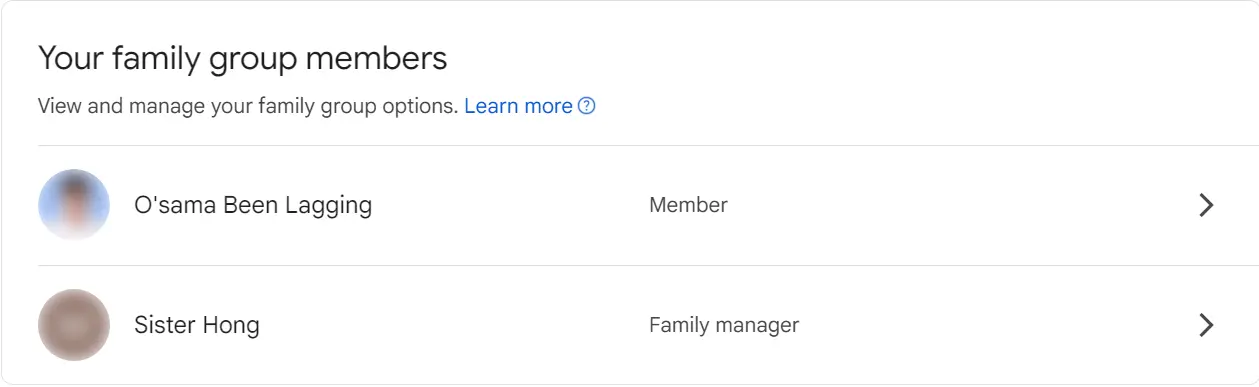The height and width of the screenshot is (387, 1259).
Task: Expand Sister Hong row chevron arrow
Action: (1206, 325)
